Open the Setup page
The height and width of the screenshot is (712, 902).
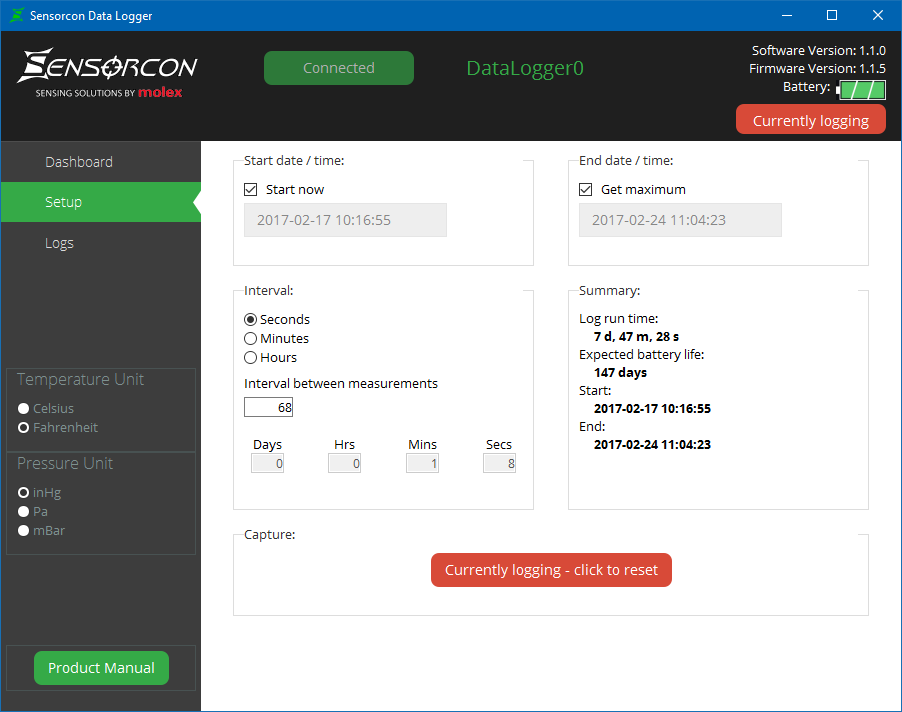(x=101, y=202)
